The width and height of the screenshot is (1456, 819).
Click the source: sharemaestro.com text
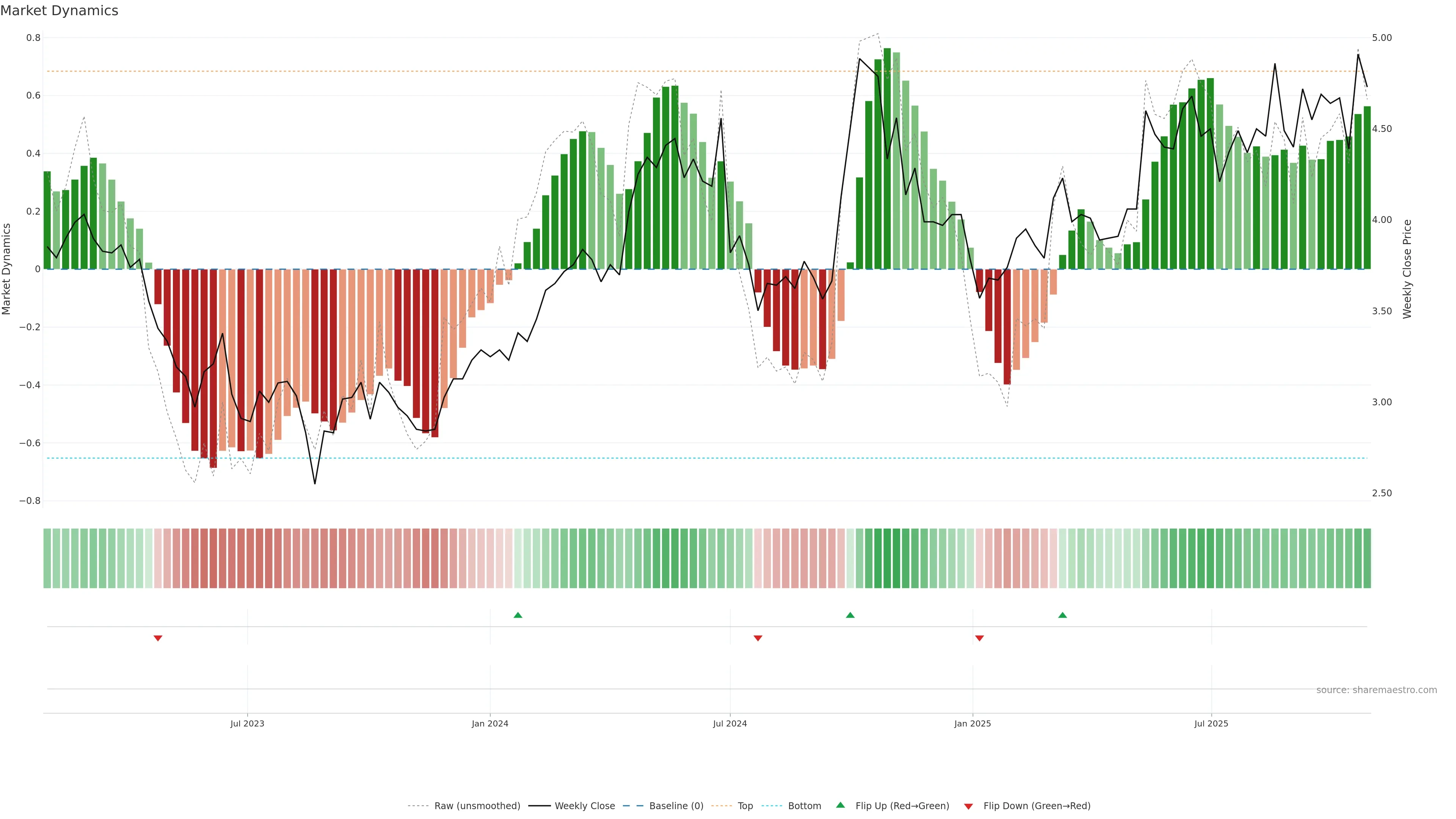(1376, 690)
